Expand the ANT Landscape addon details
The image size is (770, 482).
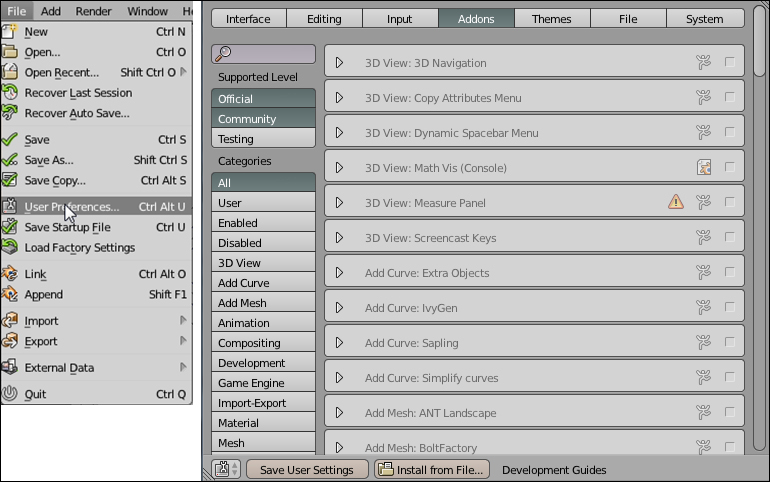(x=339, y=413)
